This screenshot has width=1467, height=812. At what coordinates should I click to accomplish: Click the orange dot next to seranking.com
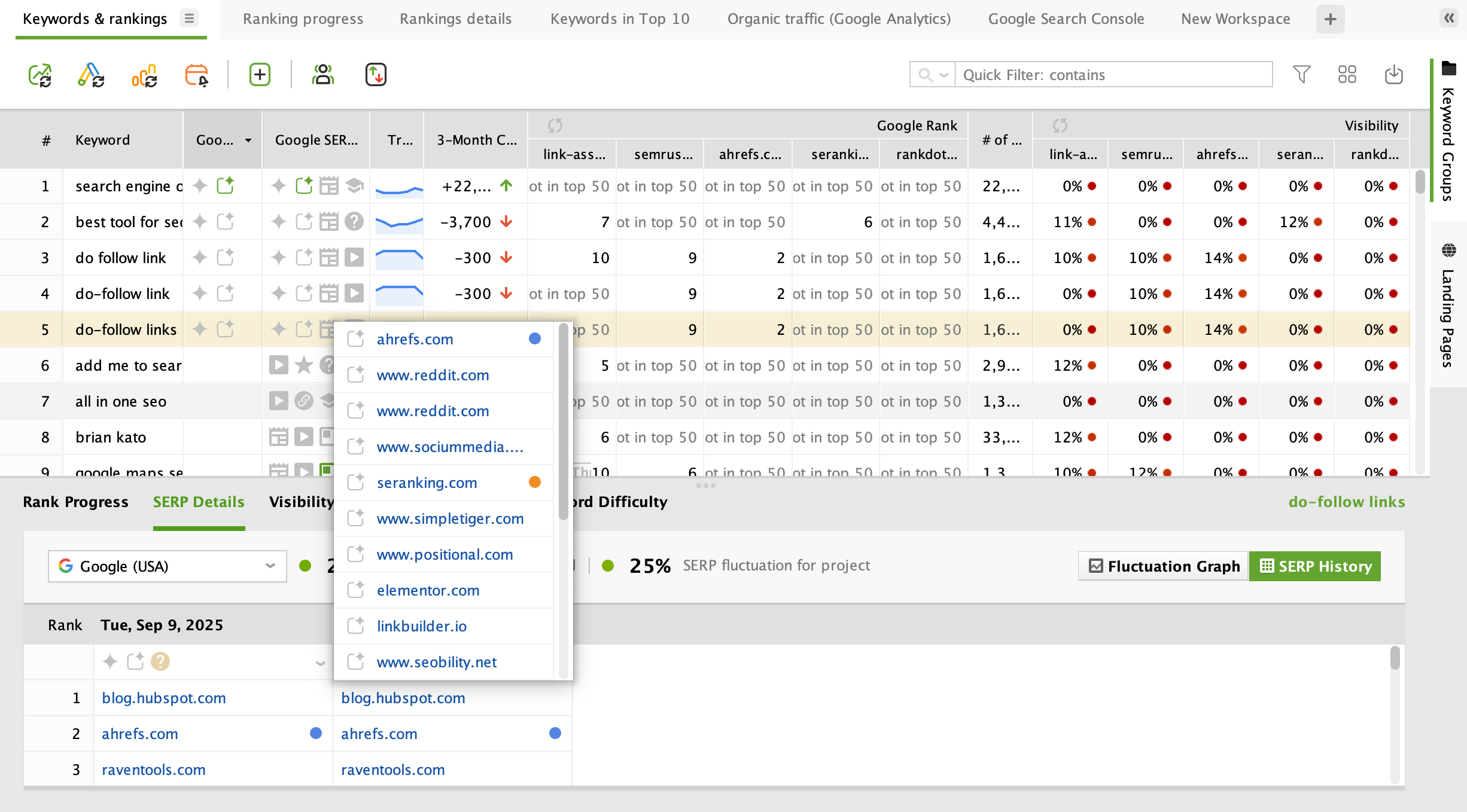(535, 482)
